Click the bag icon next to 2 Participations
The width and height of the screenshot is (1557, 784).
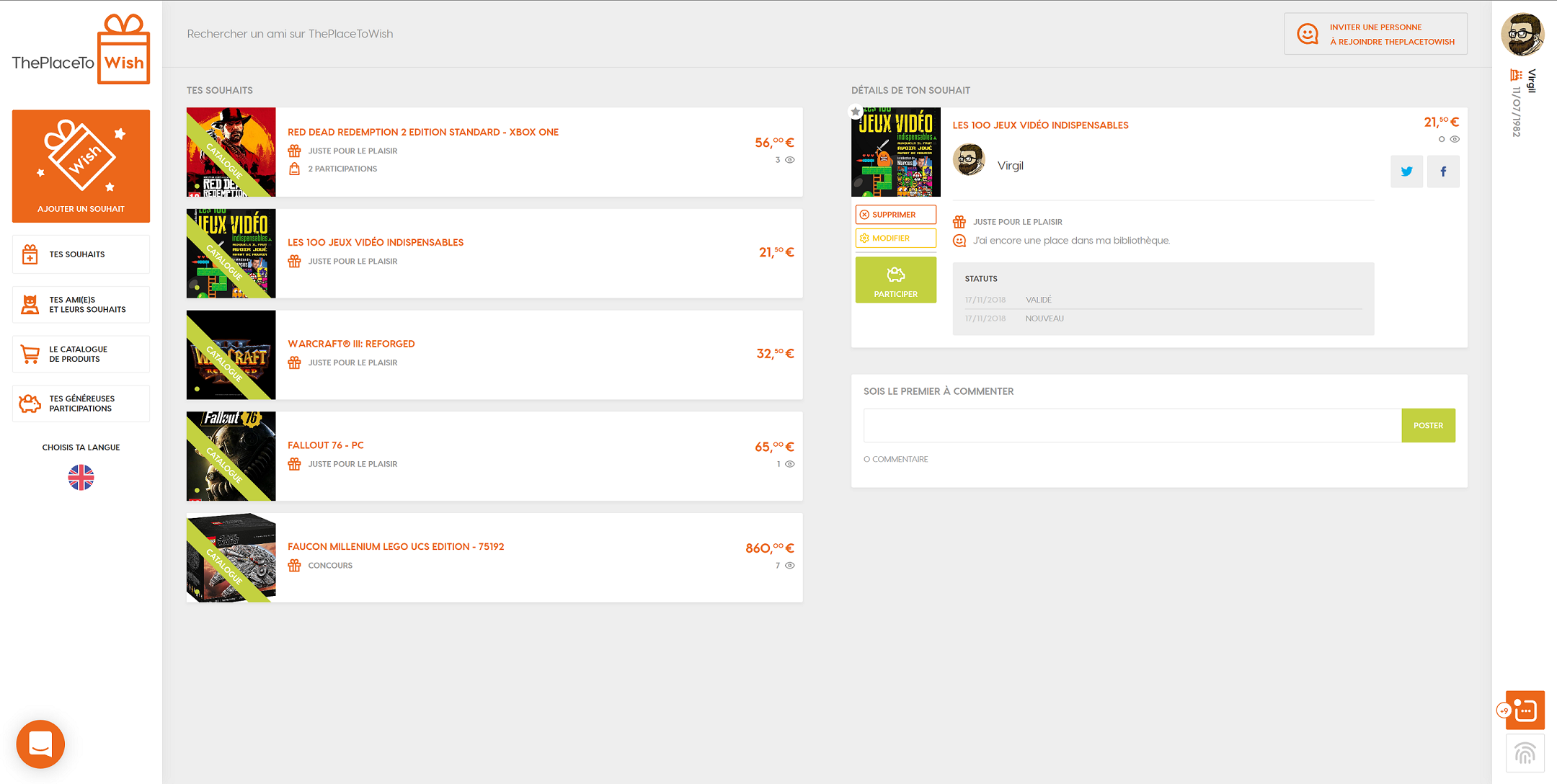tap(294, 169)
